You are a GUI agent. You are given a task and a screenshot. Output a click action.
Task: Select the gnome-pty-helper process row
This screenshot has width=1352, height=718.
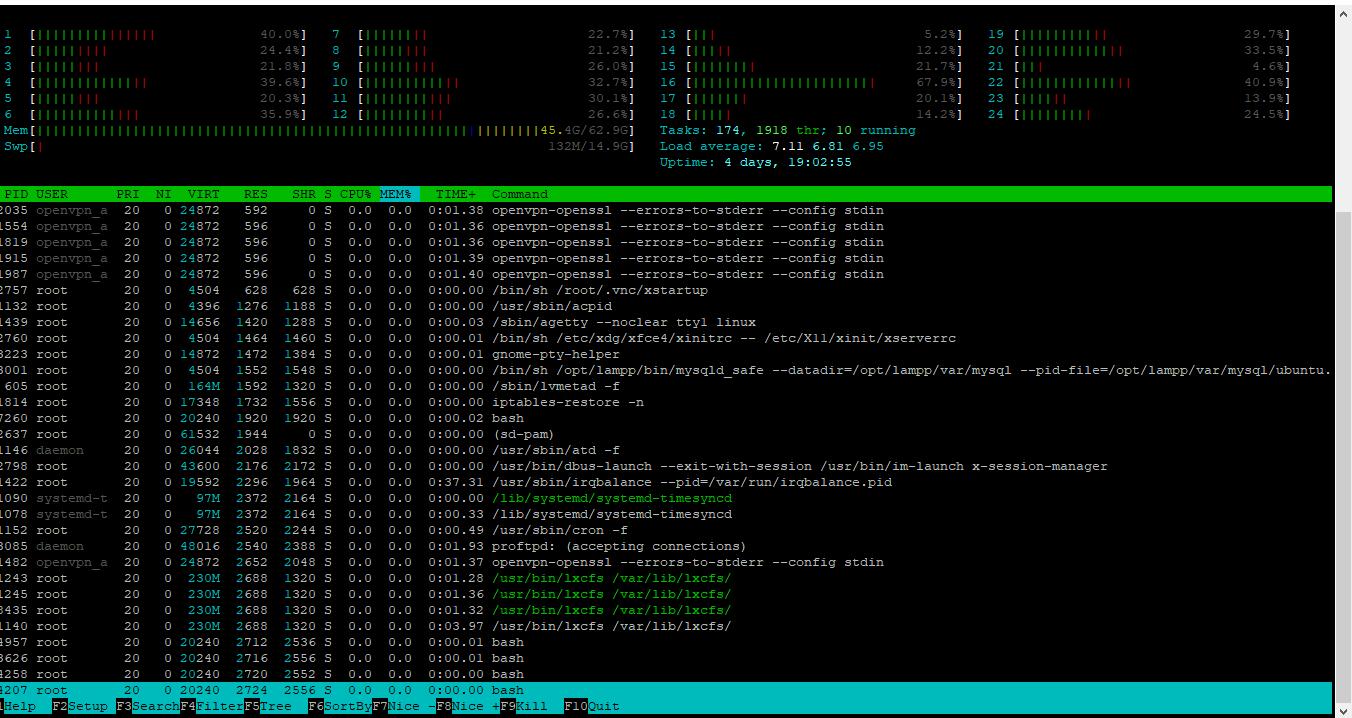point(666,354)
